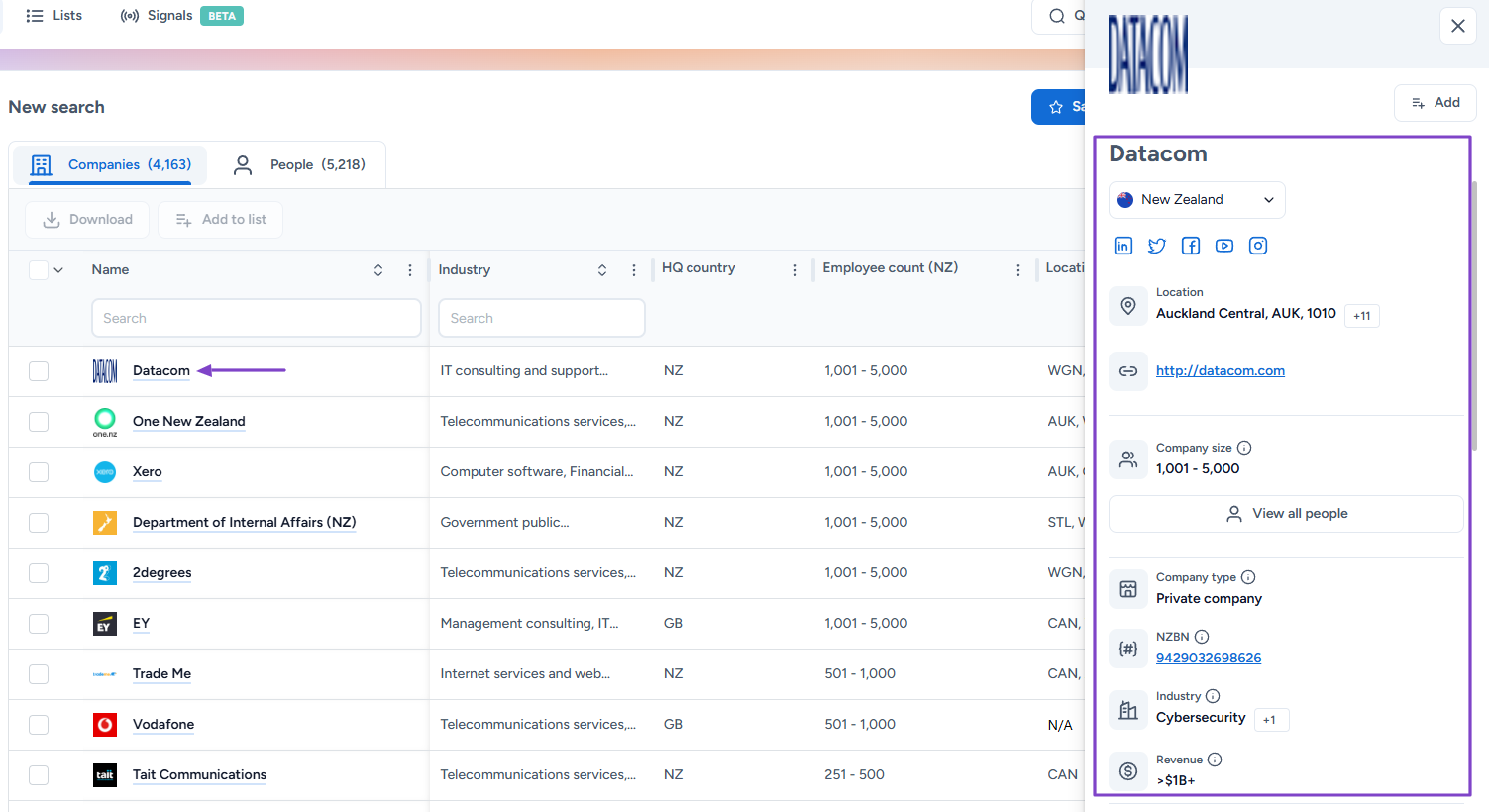The width and height of the screenshot is (1489, 812).
Task: Click the Tait Communications logo icon
Action: pos(105,775)
